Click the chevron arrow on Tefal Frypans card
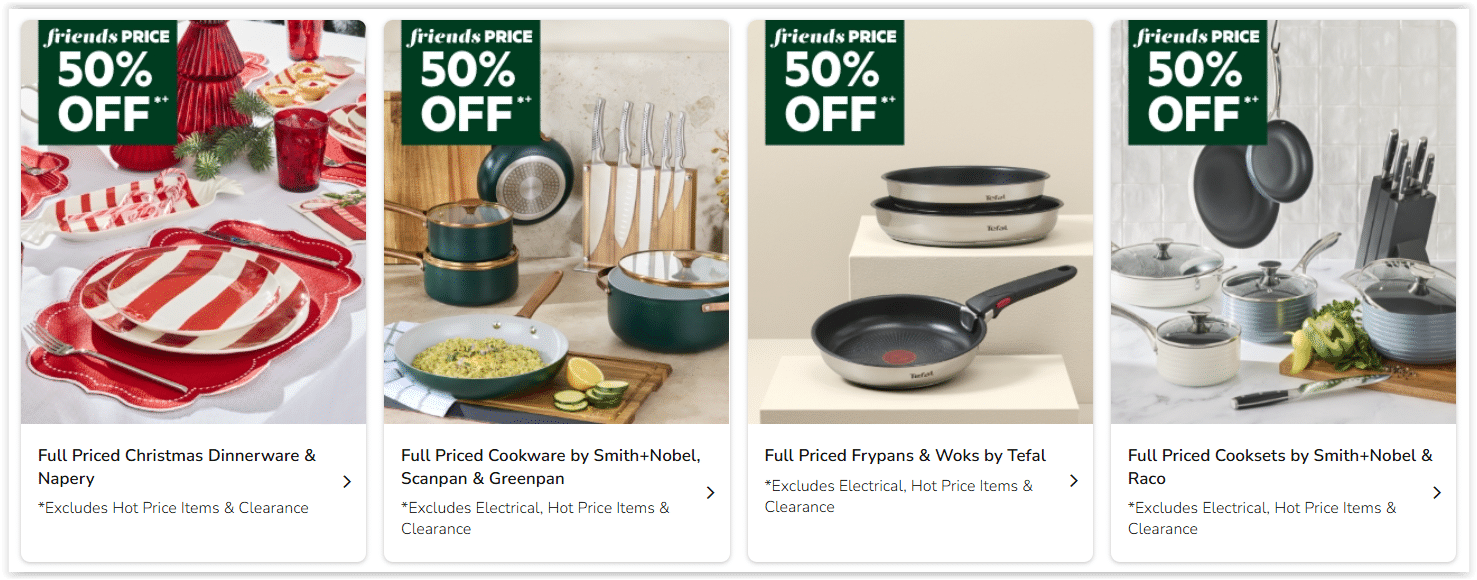 [x=1074, y=481]
